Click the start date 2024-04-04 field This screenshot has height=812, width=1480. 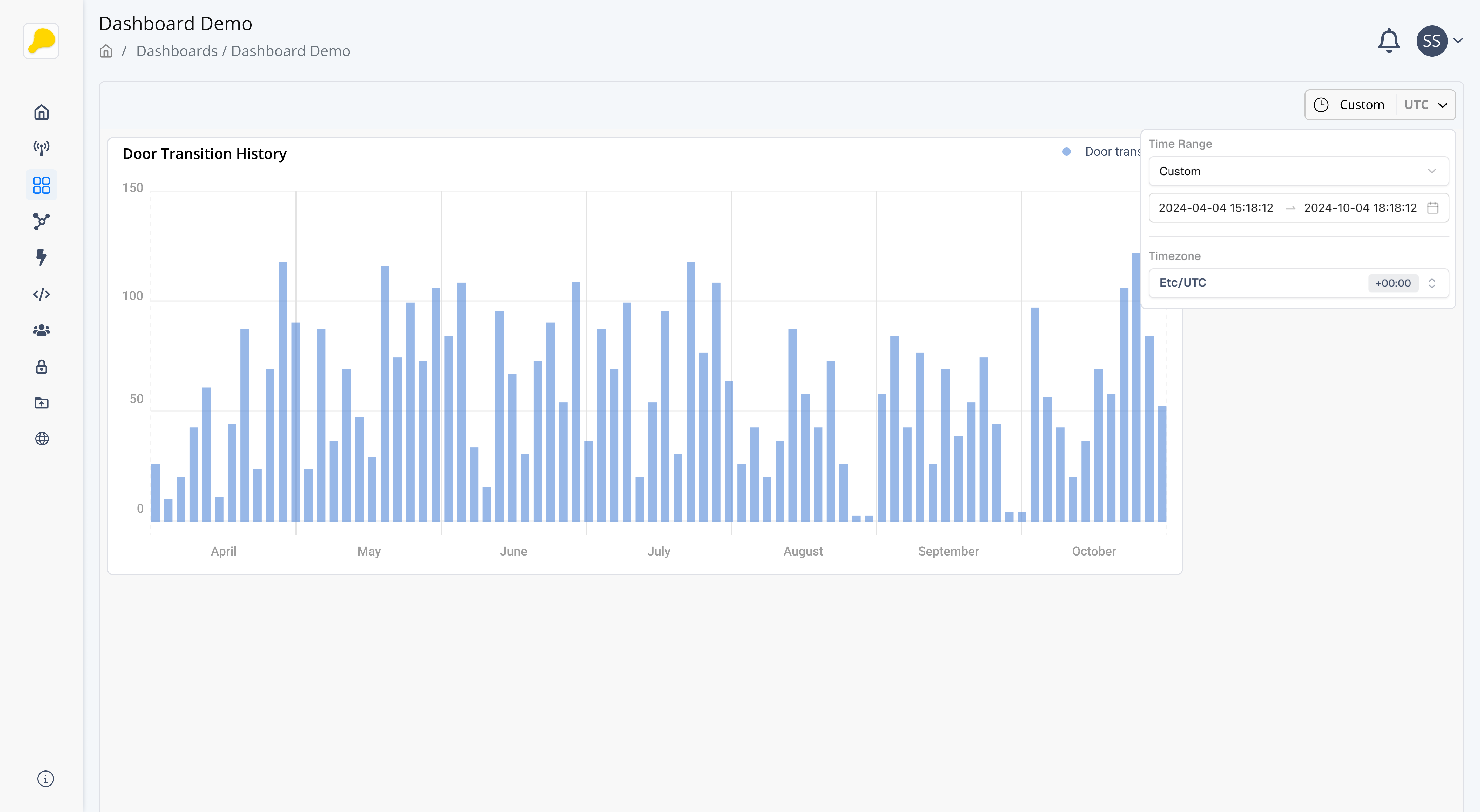[x=1216, y=208]
